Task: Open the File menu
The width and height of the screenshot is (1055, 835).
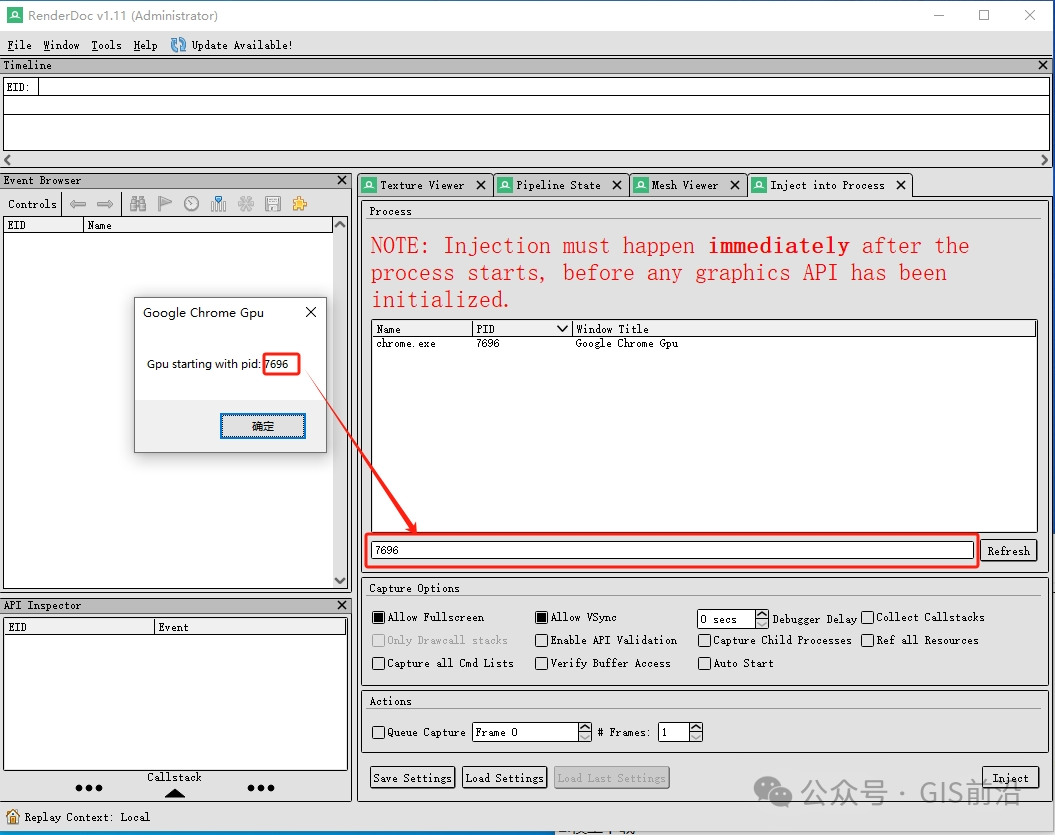Action: click(20, 45)
